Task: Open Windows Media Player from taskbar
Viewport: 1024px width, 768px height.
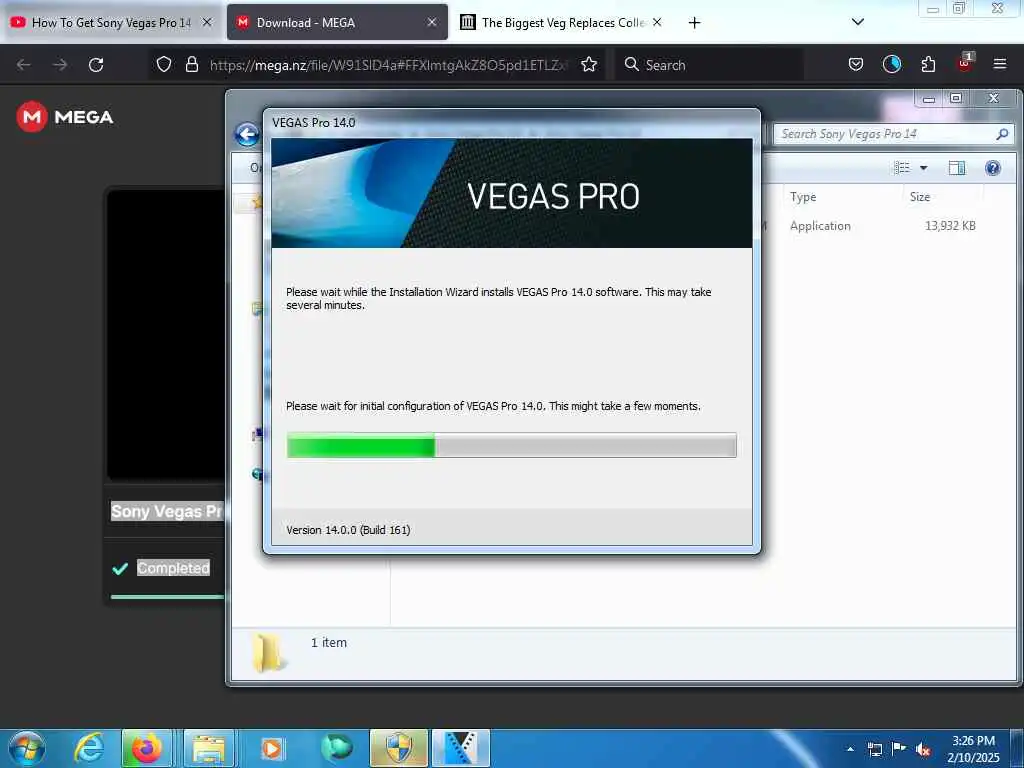Action: pyautogui.click(x=272, y=748)
